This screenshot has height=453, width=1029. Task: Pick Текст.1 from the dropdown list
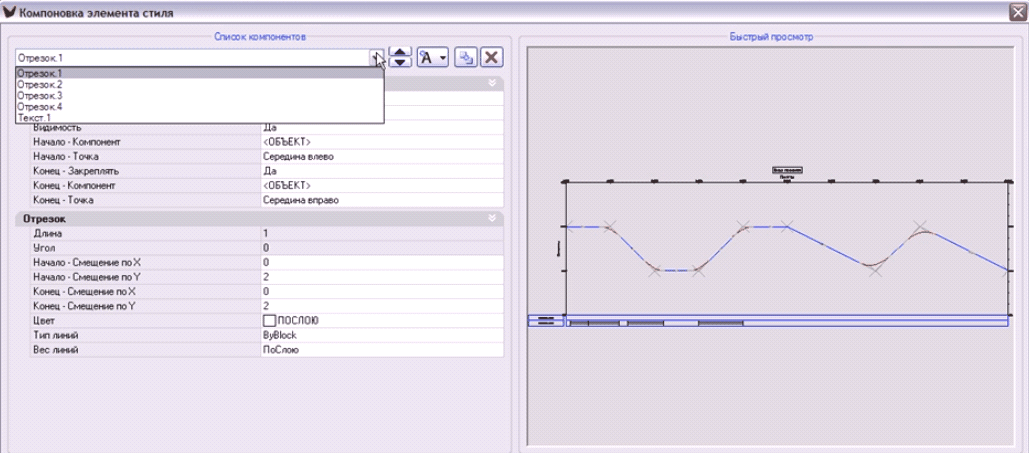[36, 118]
